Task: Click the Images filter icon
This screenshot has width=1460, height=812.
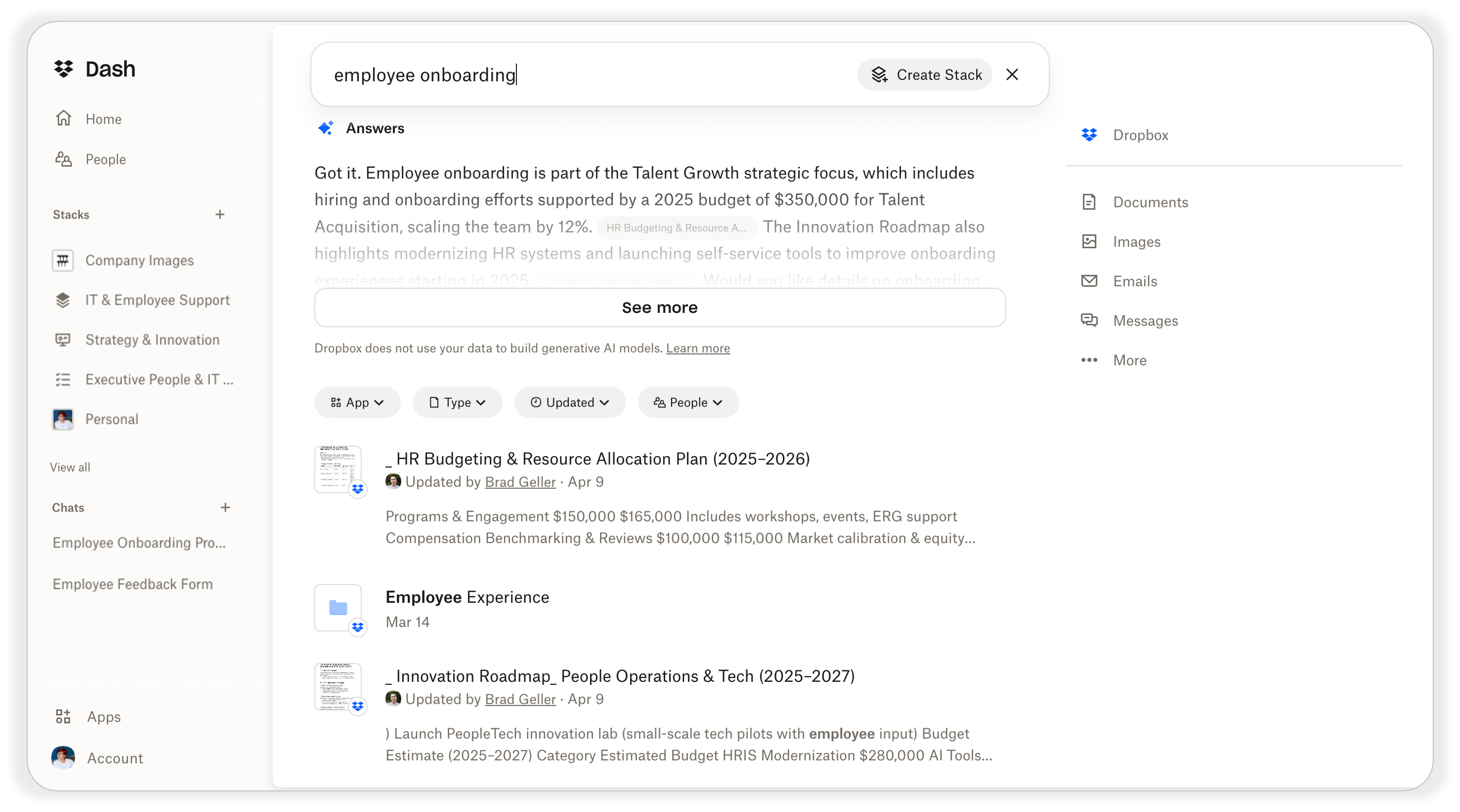Action: click(1089, 241)
